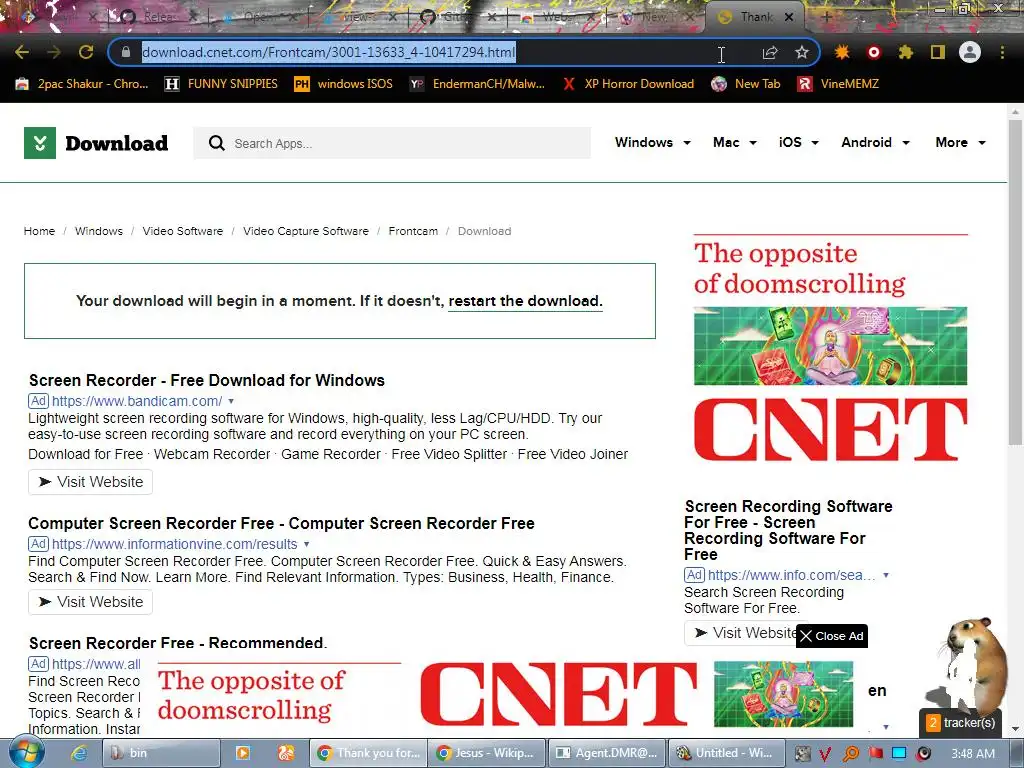Screen dimensions: 1024x768
Task: Expand the Mac dropdown menu
Action: (x=735, y=142)
